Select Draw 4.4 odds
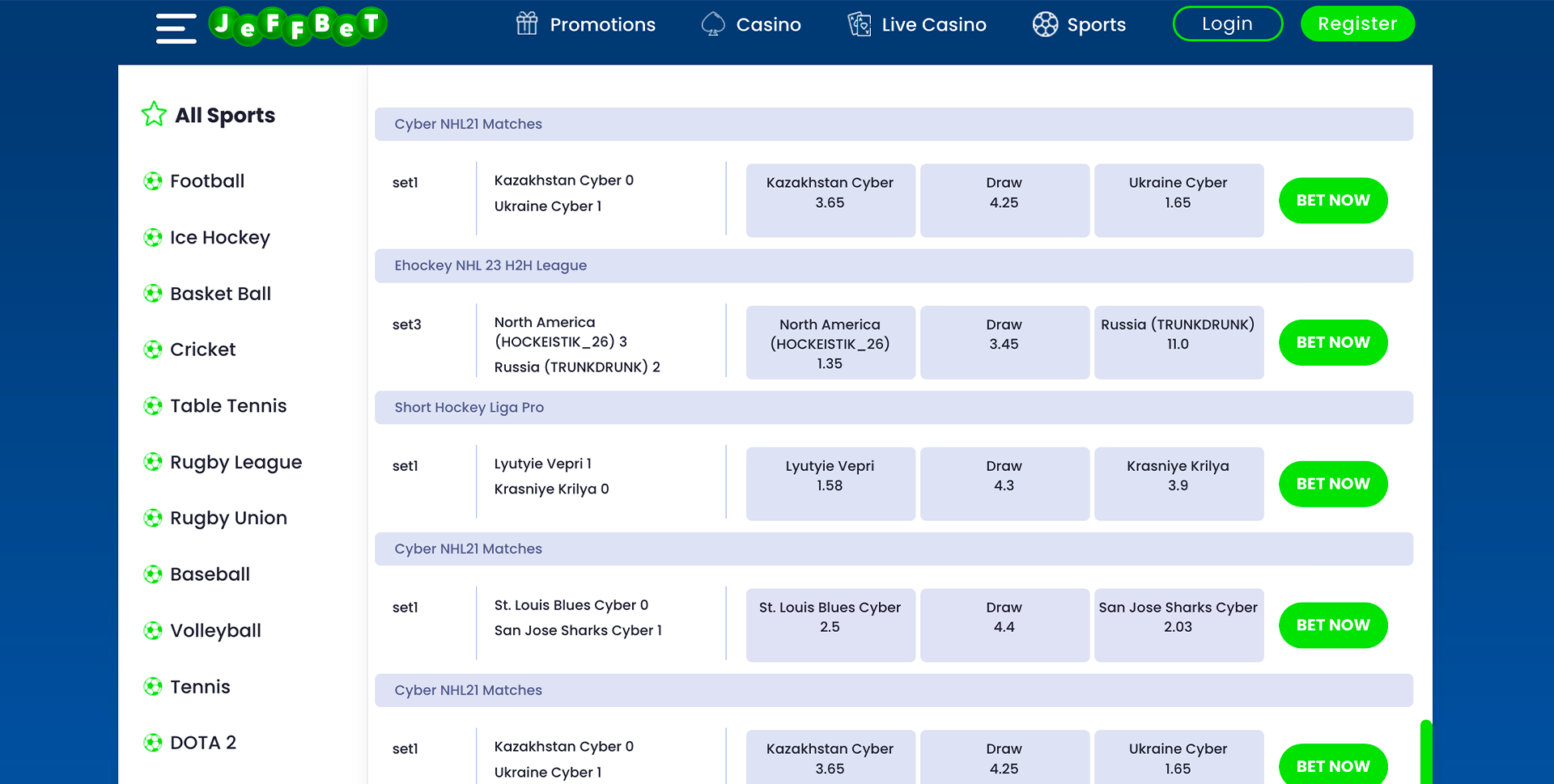 tap(1004, 625)
